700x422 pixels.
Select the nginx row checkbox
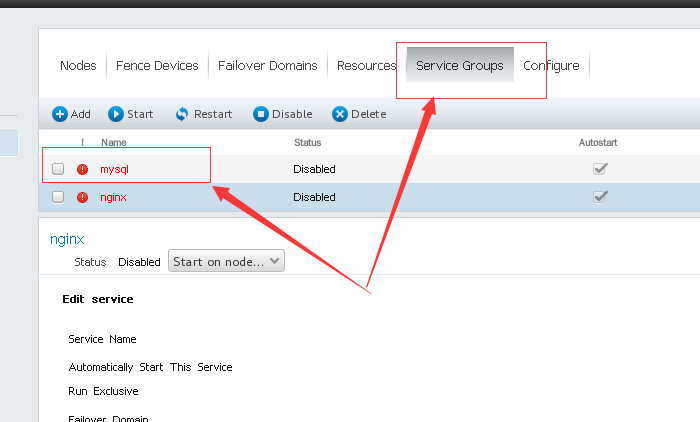[58, 197]
